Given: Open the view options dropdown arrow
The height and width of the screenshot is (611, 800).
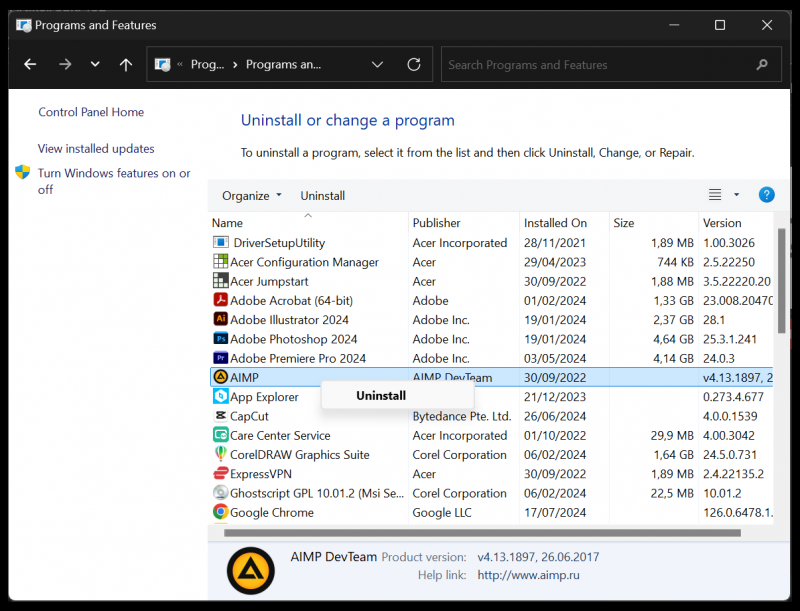Looking at the screenshot, I should point(736,195).
